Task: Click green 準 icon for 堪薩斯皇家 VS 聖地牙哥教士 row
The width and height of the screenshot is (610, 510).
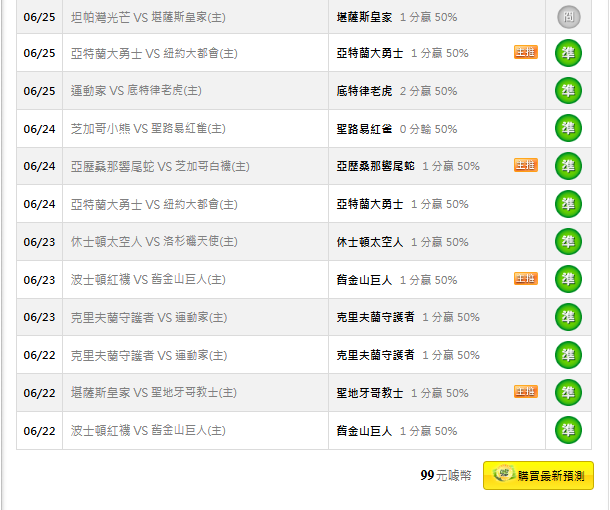Action: click(568, 393)
